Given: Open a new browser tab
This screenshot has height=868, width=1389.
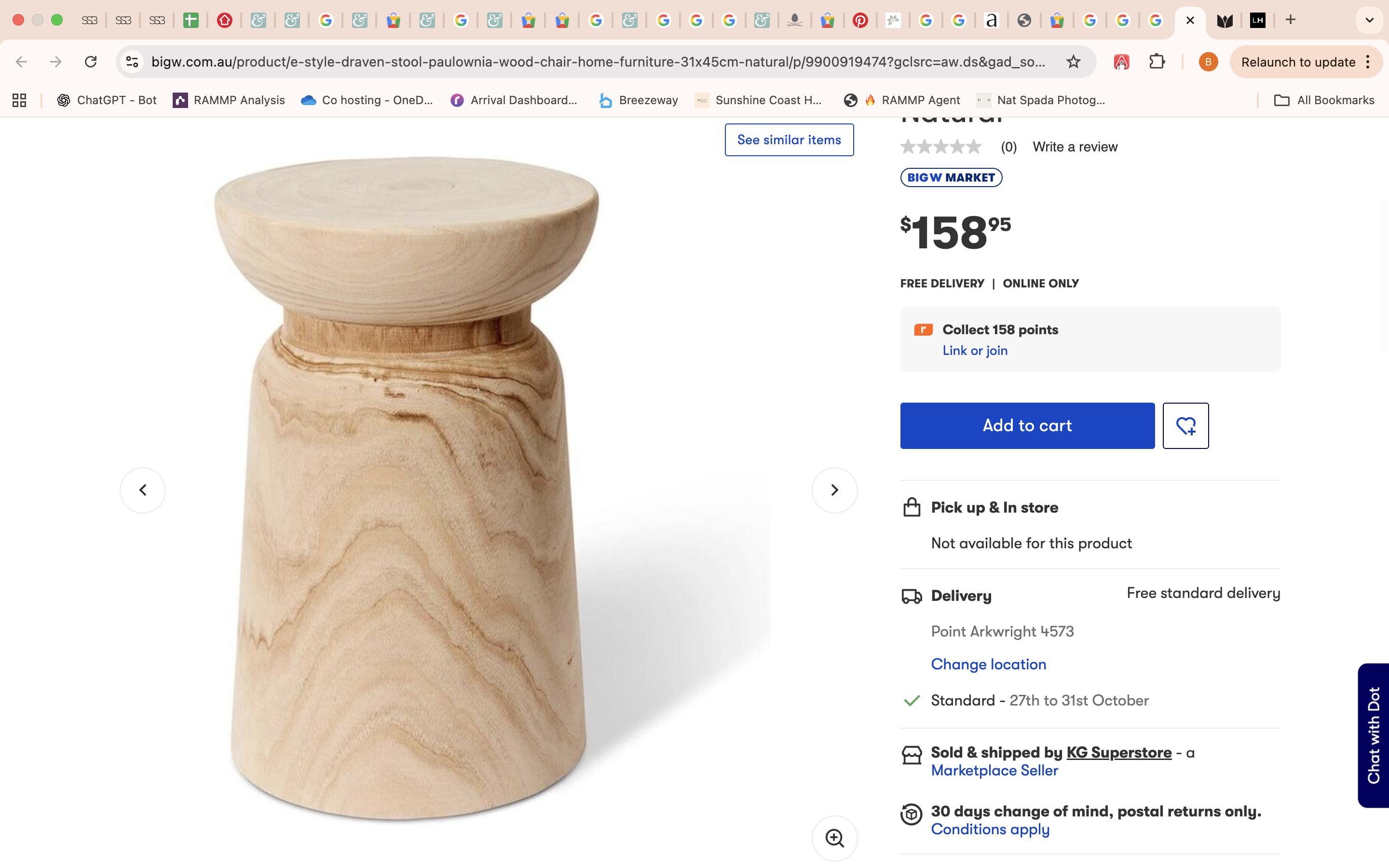Looking at the screenshot, I should 1290,20.
